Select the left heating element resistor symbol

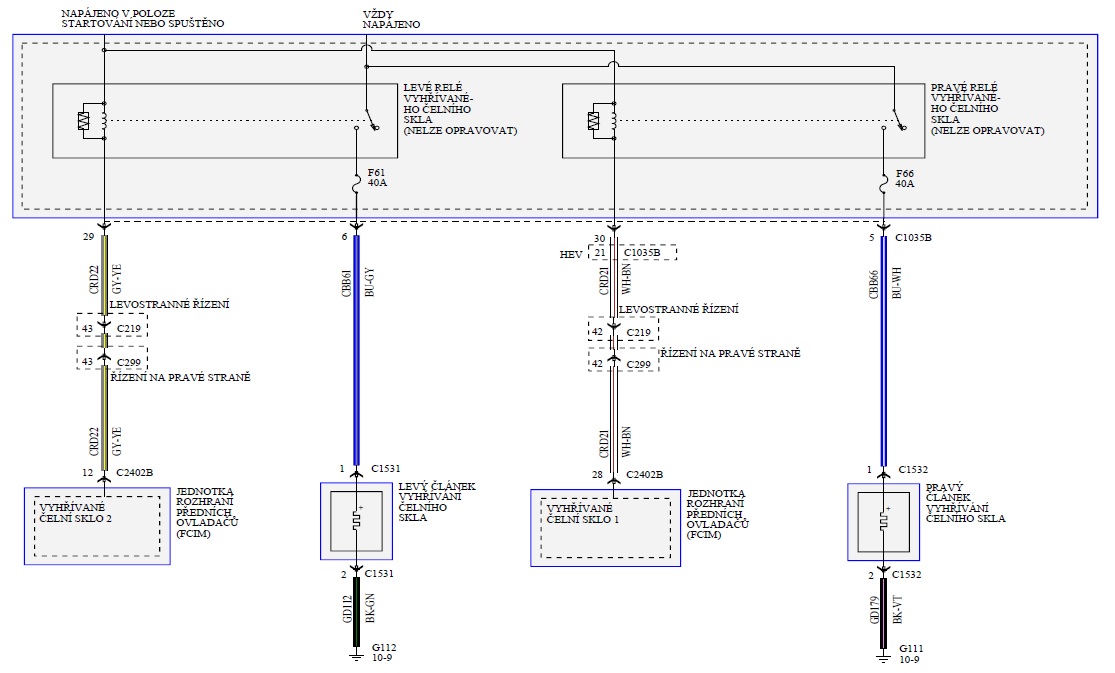[x=356, y=521]
